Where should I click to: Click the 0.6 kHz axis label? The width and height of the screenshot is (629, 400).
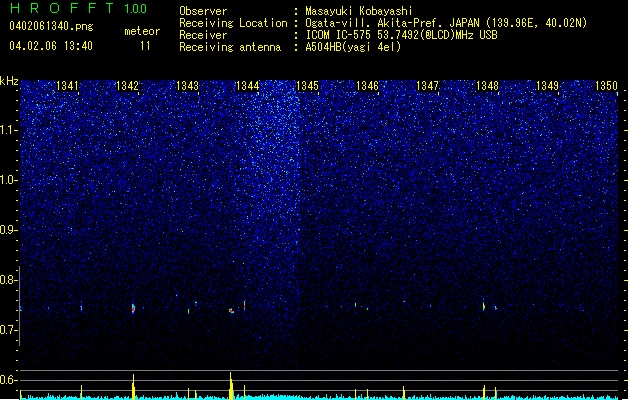click(x=8, y=380)
